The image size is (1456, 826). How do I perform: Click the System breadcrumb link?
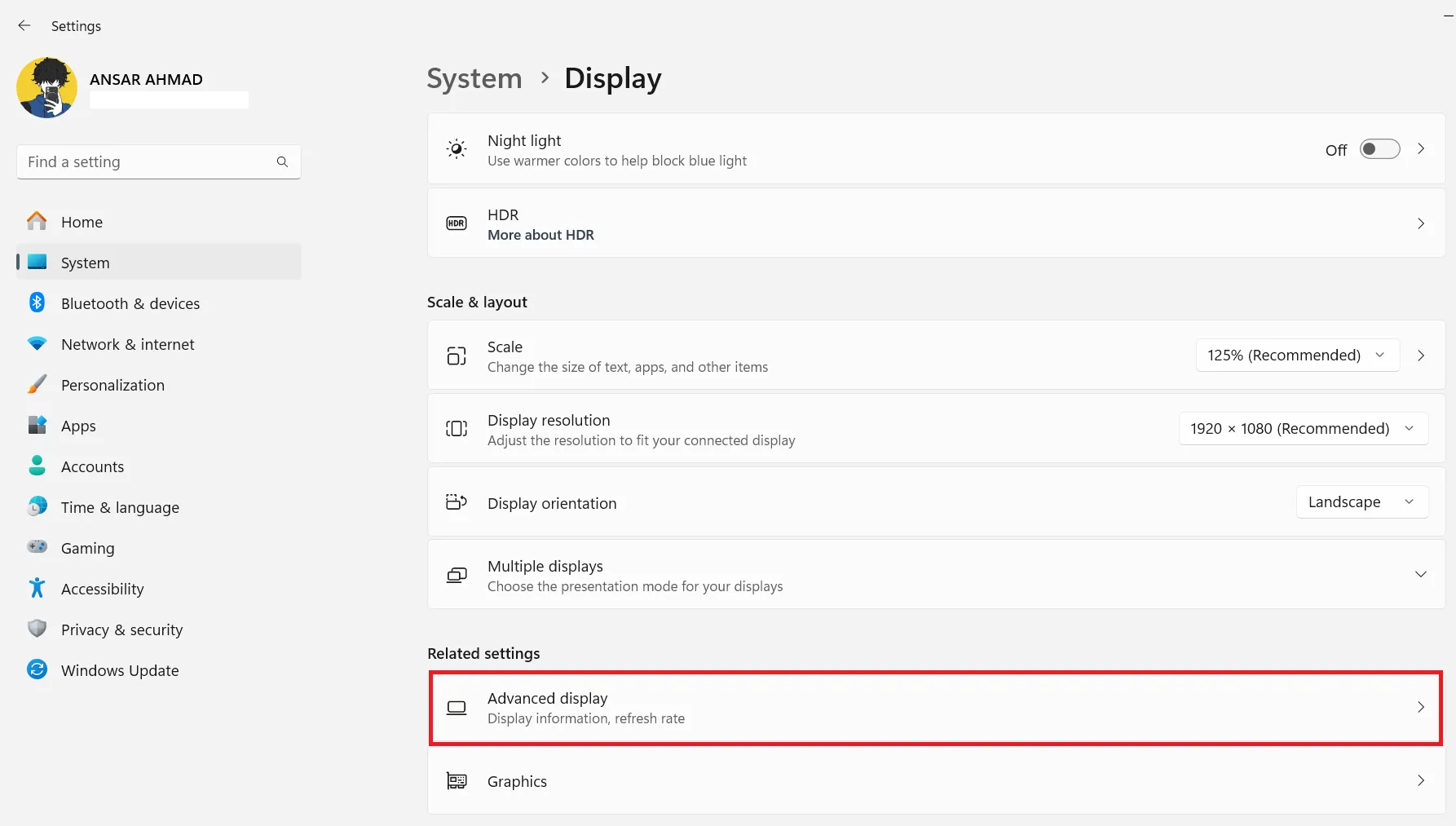[x=474, y=78]
